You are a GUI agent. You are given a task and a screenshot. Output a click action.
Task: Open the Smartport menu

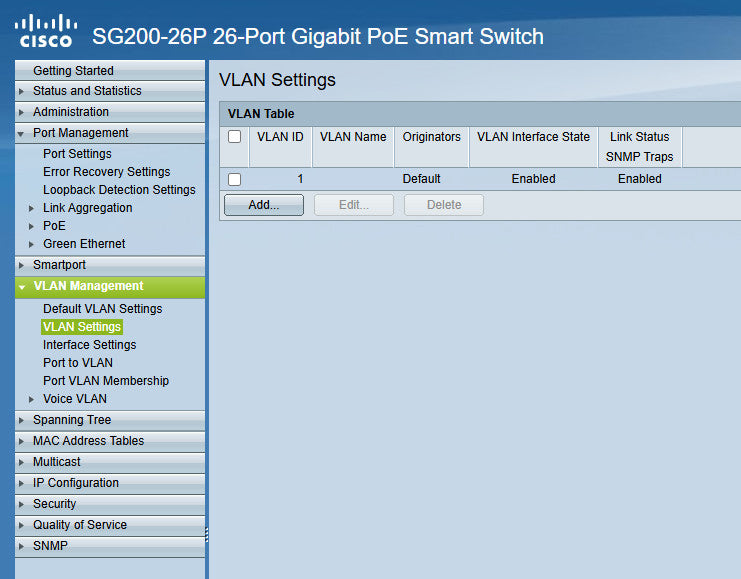[x=59, y=265]
